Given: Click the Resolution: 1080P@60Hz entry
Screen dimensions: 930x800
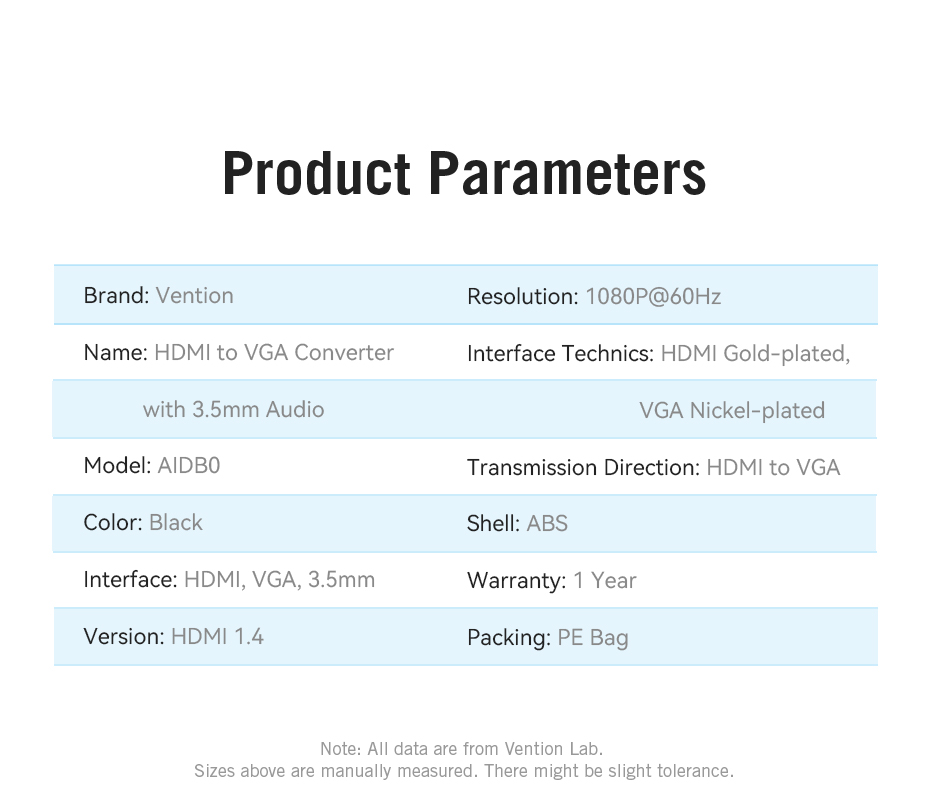Looking at the screenshot, I should pos(594,297).
